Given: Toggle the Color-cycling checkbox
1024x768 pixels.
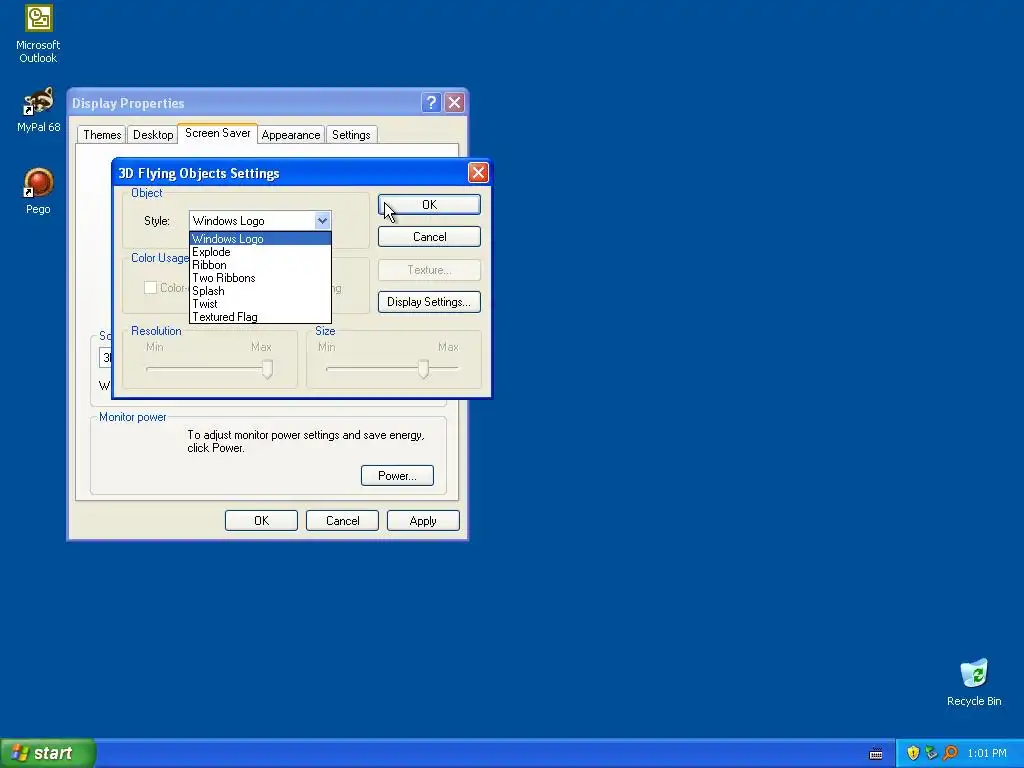Looking at the screenshot, I should [150, 287].
